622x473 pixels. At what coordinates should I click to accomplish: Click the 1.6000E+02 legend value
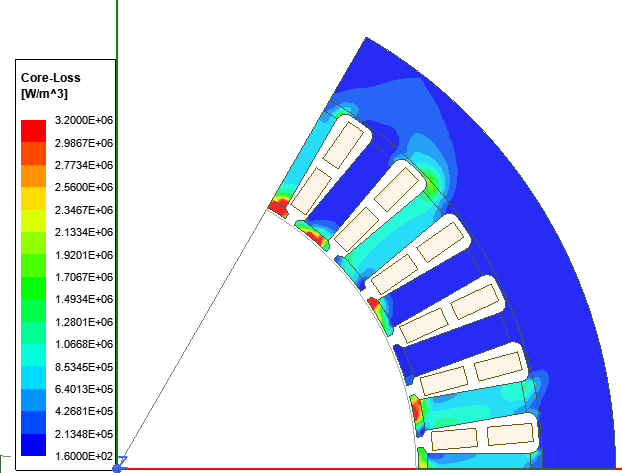(84, 456)
